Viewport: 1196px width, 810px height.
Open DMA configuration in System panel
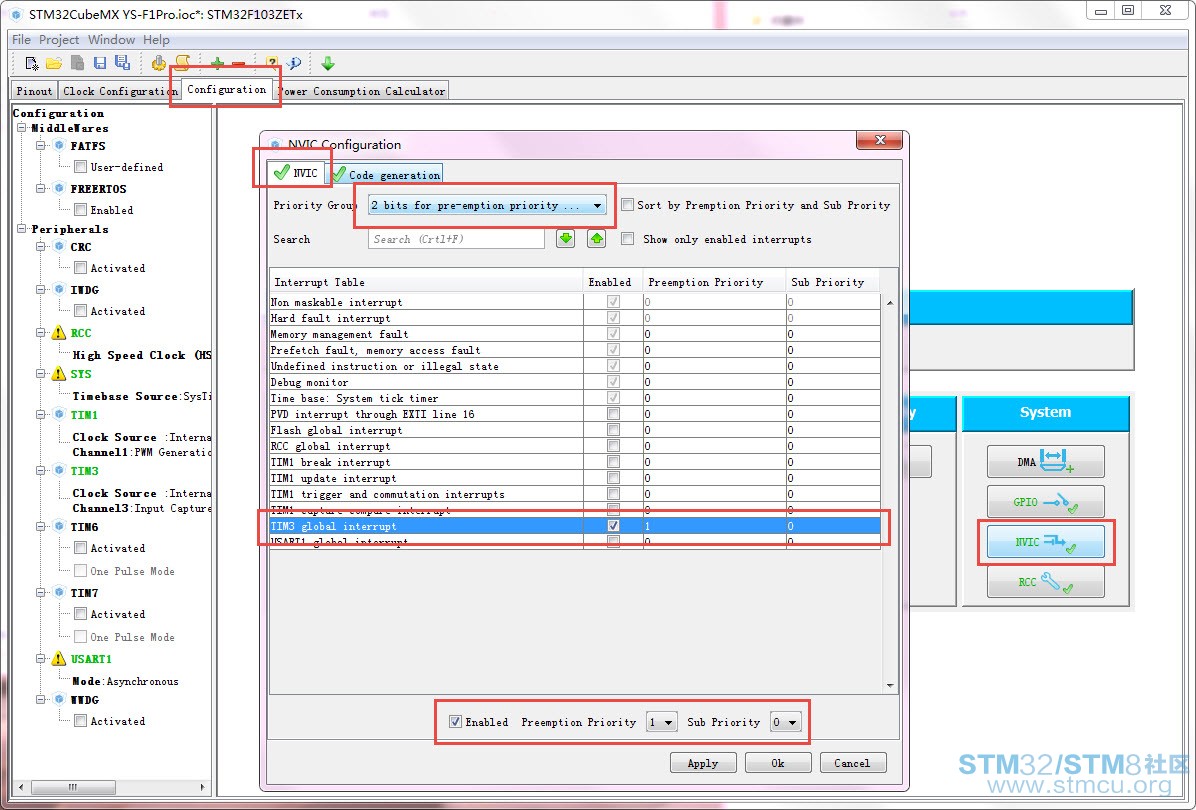[1046, 461]
